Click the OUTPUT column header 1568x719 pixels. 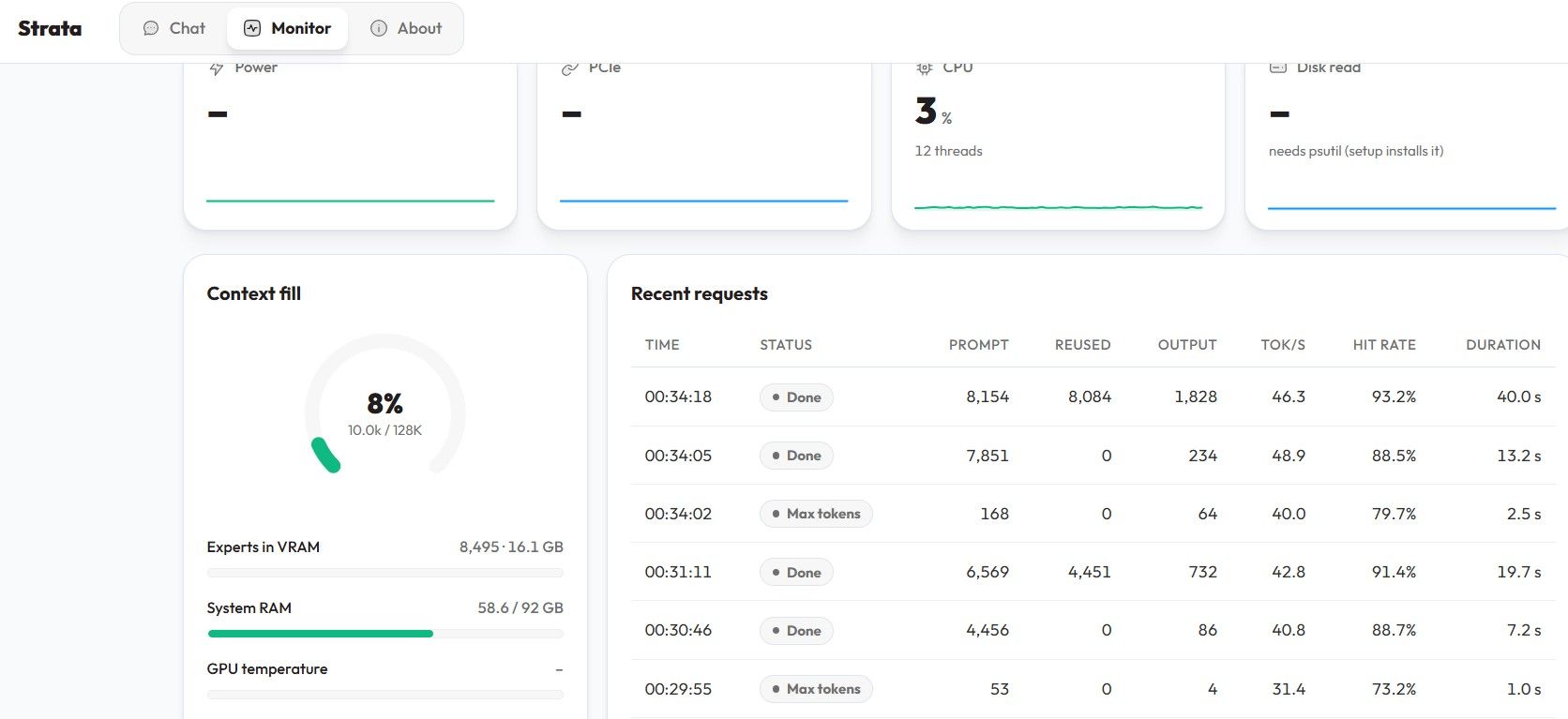point(1187,345)
